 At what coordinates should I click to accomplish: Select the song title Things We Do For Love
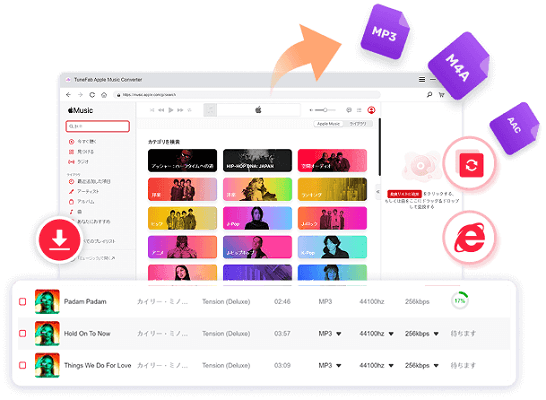[98, 365]
